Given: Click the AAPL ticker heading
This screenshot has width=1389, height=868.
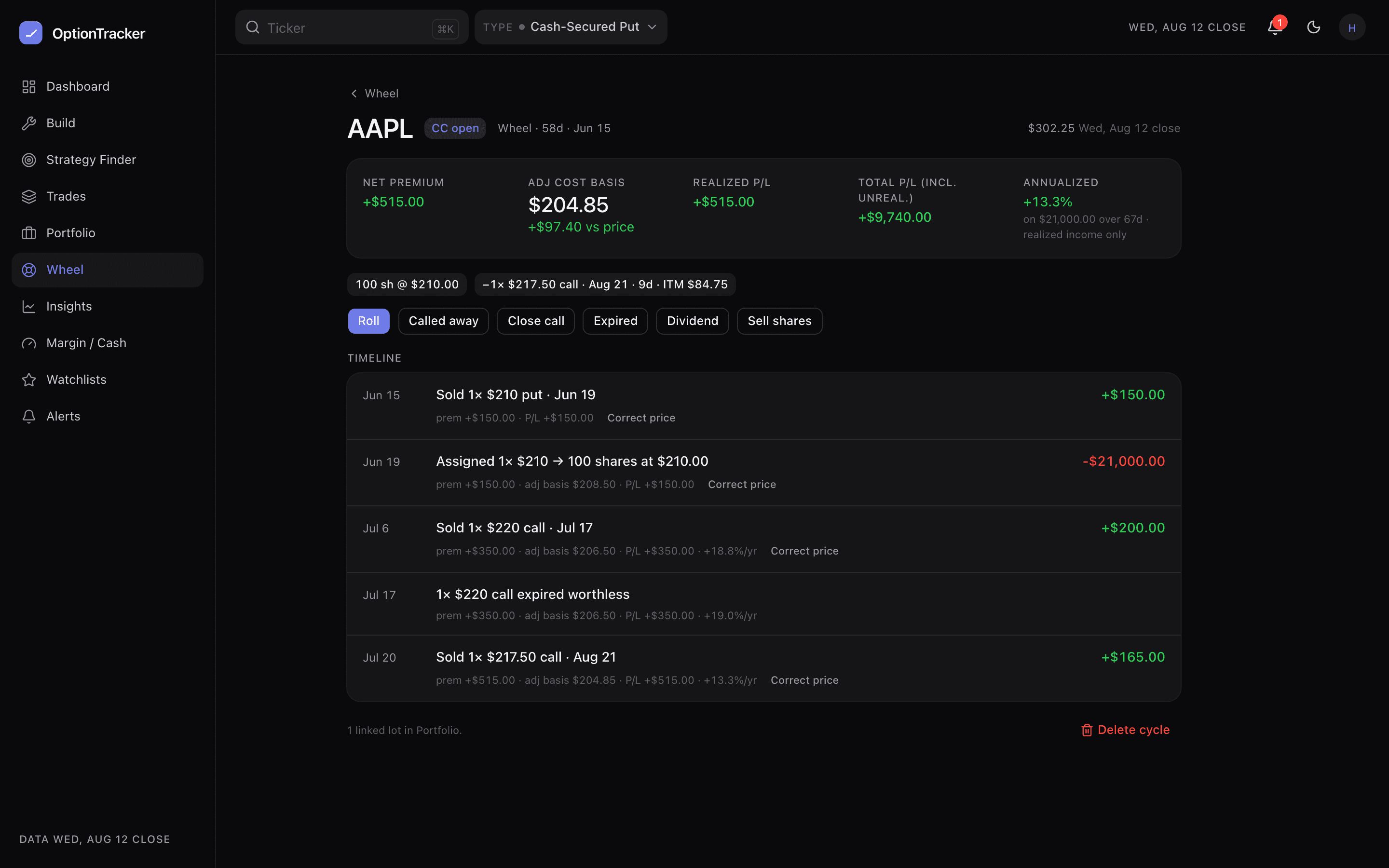Looking at the screenshot, I should coord(380,129).
